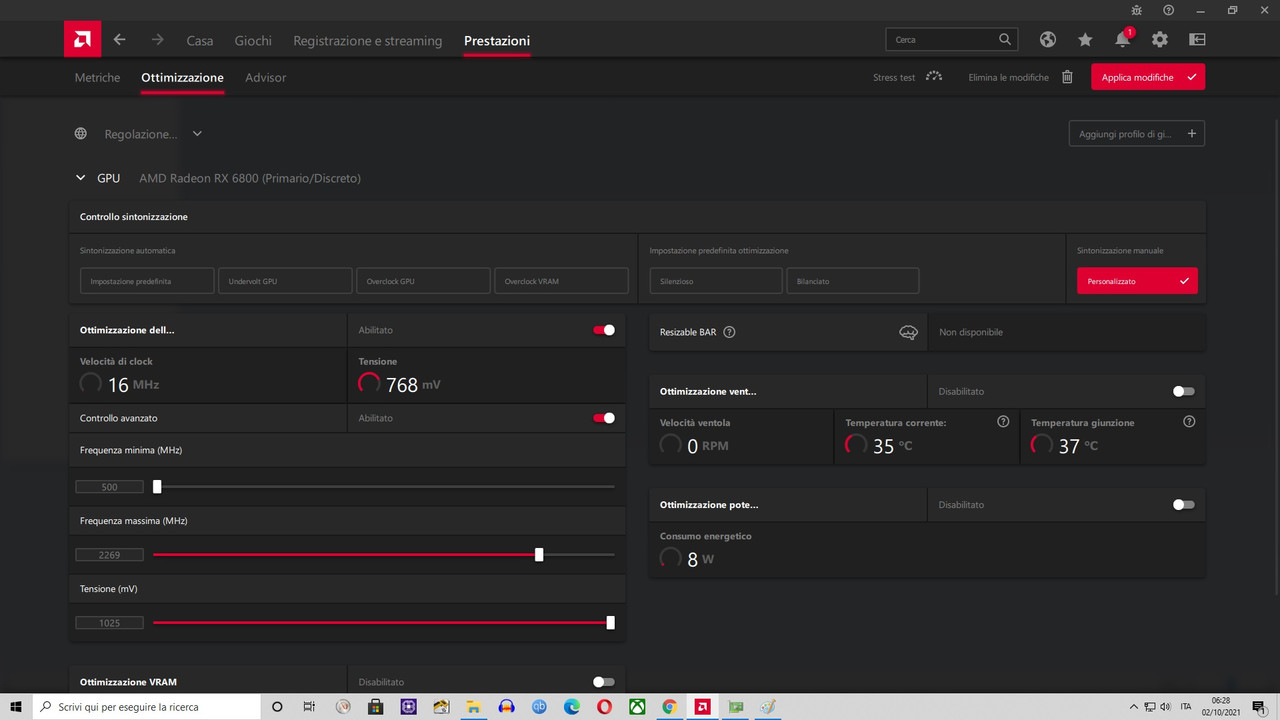Viewport: 1280px width, 720px height.
Task: Toggle the Controllo avanzato switch
Action: click(604, 418)
